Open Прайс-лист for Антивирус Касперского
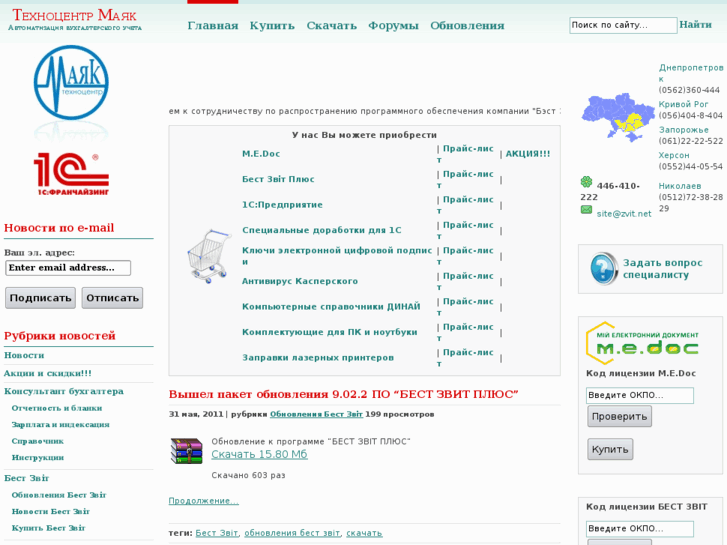727x545 pixels. coord(465,282)
